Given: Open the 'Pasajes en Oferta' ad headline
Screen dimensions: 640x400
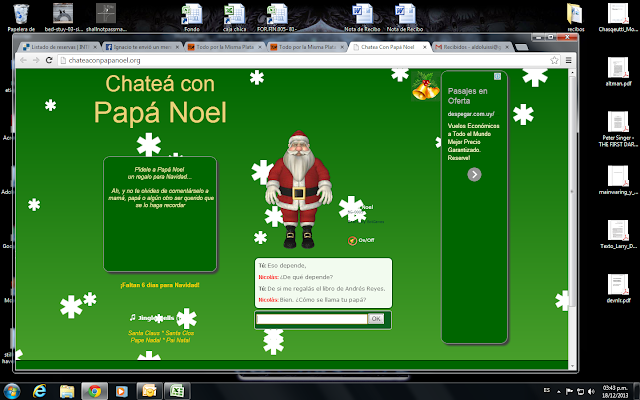Looking at the screenshot, I should (467, 96).
